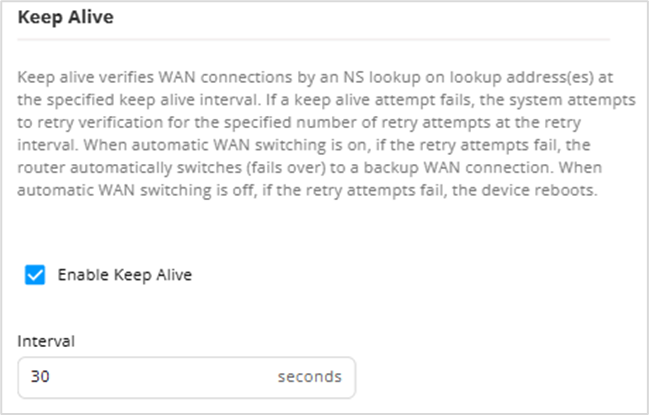649x415 pixels.
Task: Click the value 30 in the Interval field
Action: point(40,377)
